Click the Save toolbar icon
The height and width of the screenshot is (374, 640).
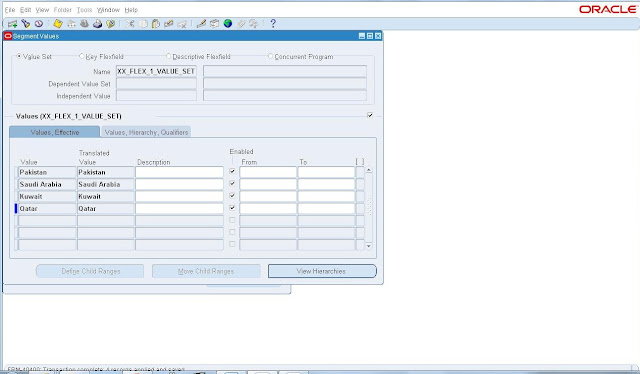(58, 24)
